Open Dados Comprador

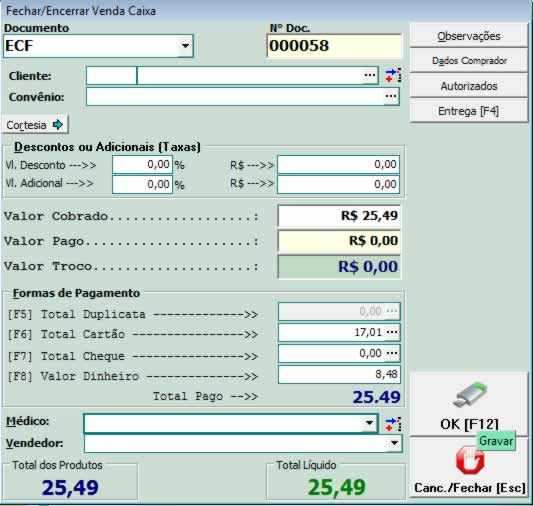[x=469, y=60]
